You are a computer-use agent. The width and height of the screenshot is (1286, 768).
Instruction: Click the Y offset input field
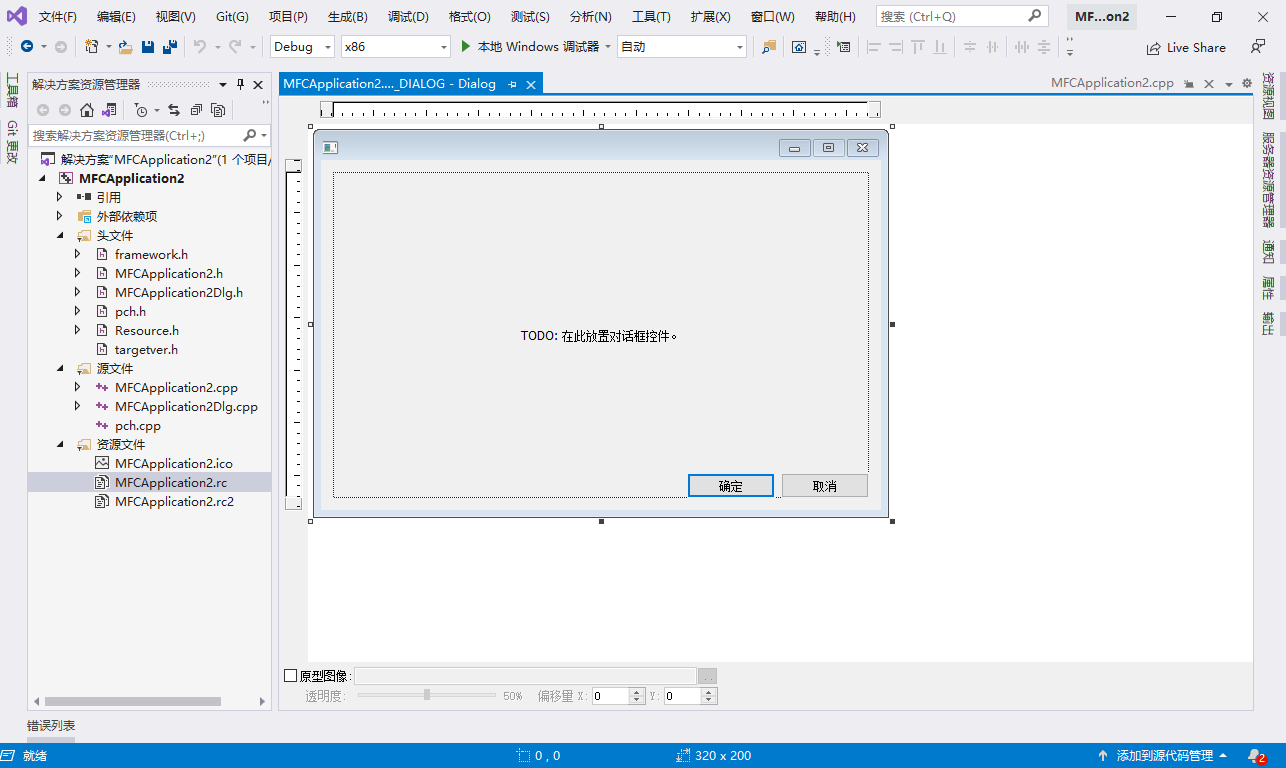coord(682,696)
